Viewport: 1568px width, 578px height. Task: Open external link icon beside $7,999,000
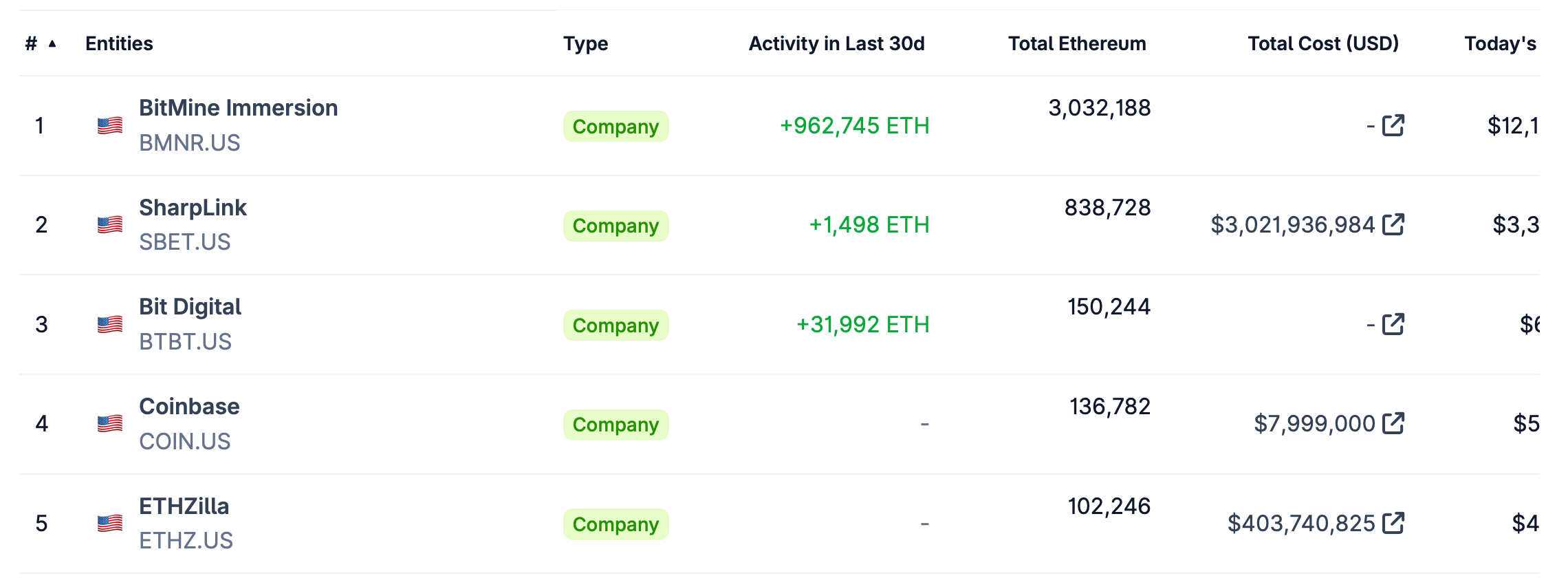coord(1393,423)
